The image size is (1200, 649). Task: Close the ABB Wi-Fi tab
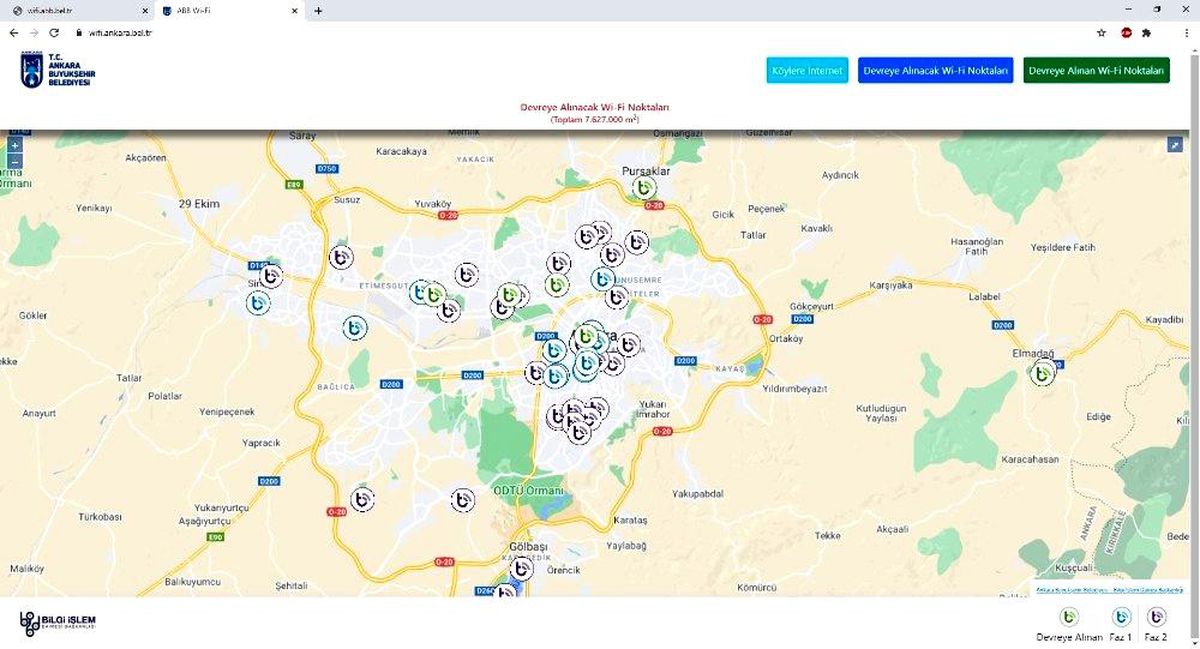pos(294,10)
